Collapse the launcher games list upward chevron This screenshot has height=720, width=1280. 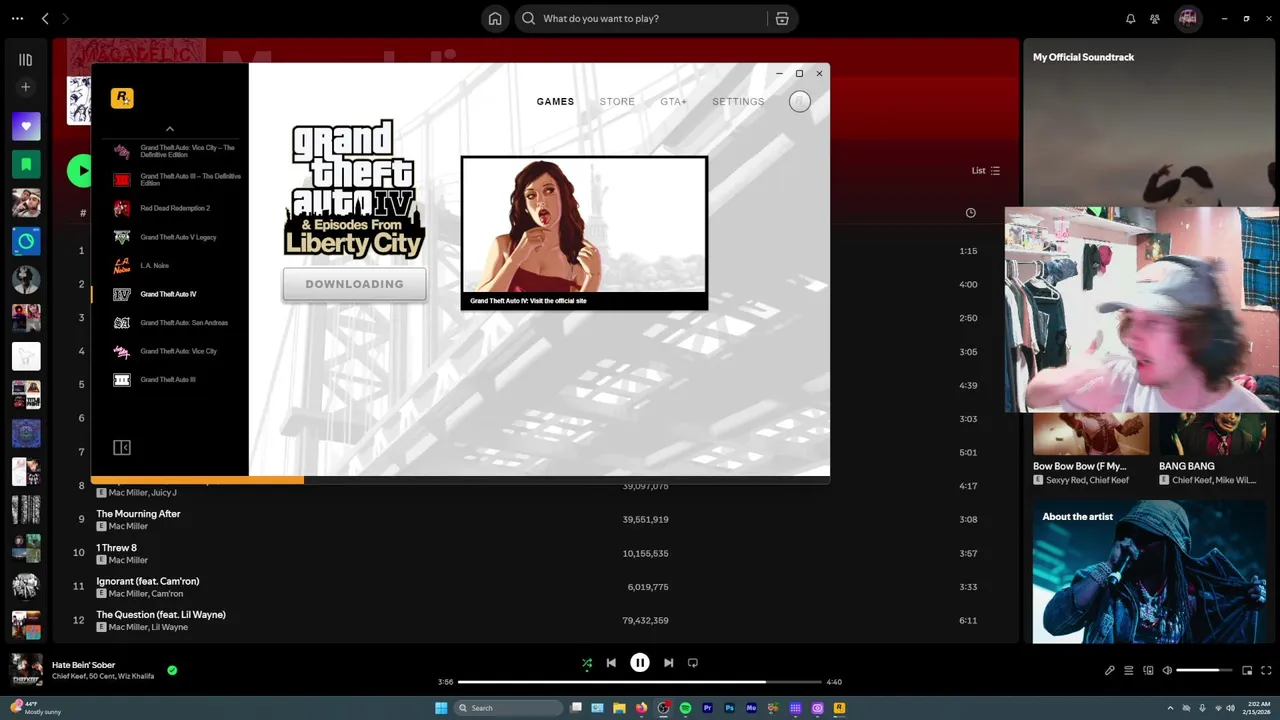(x=170, y=129)
